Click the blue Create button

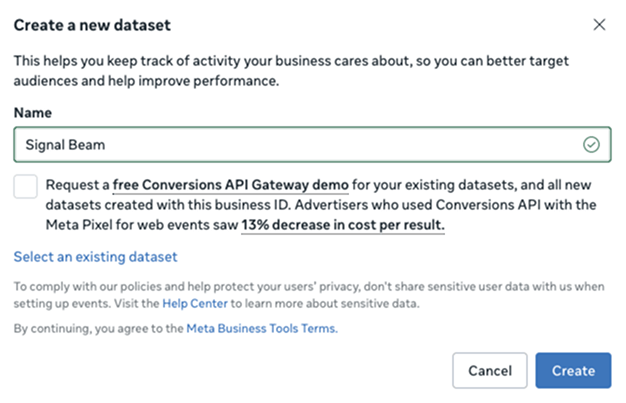tap(573, 370)
